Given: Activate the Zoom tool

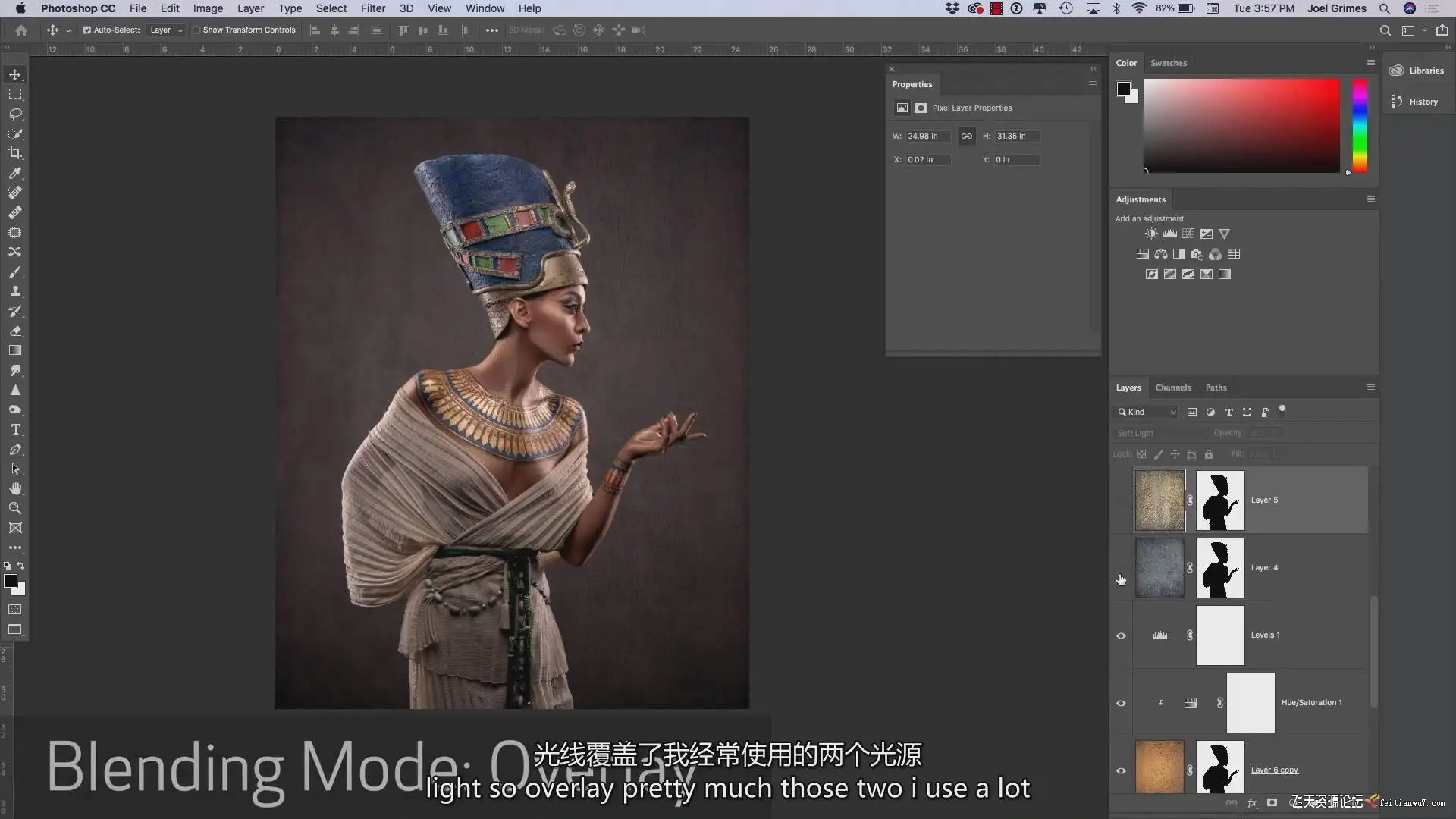Looking at the screenshot, I should click(x=15, y=508).
